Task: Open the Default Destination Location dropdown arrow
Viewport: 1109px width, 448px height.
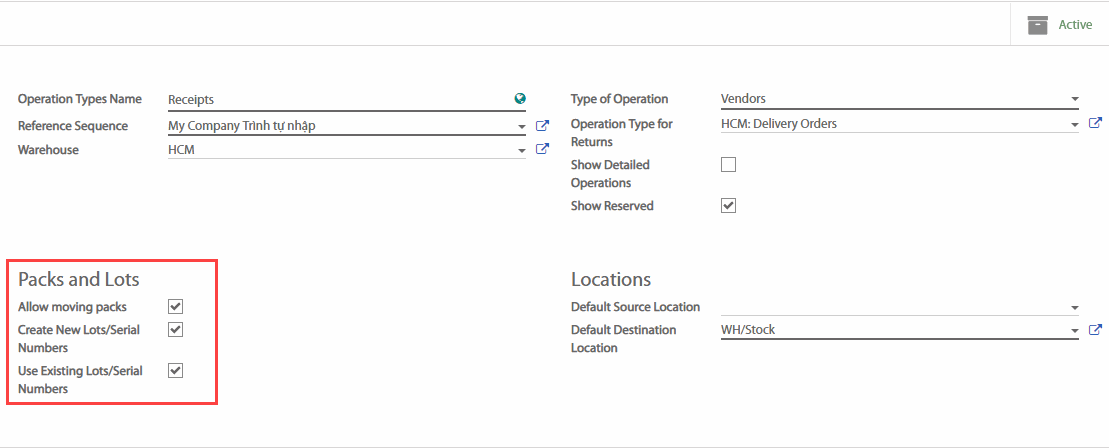Action: (x=1074, y=331)
